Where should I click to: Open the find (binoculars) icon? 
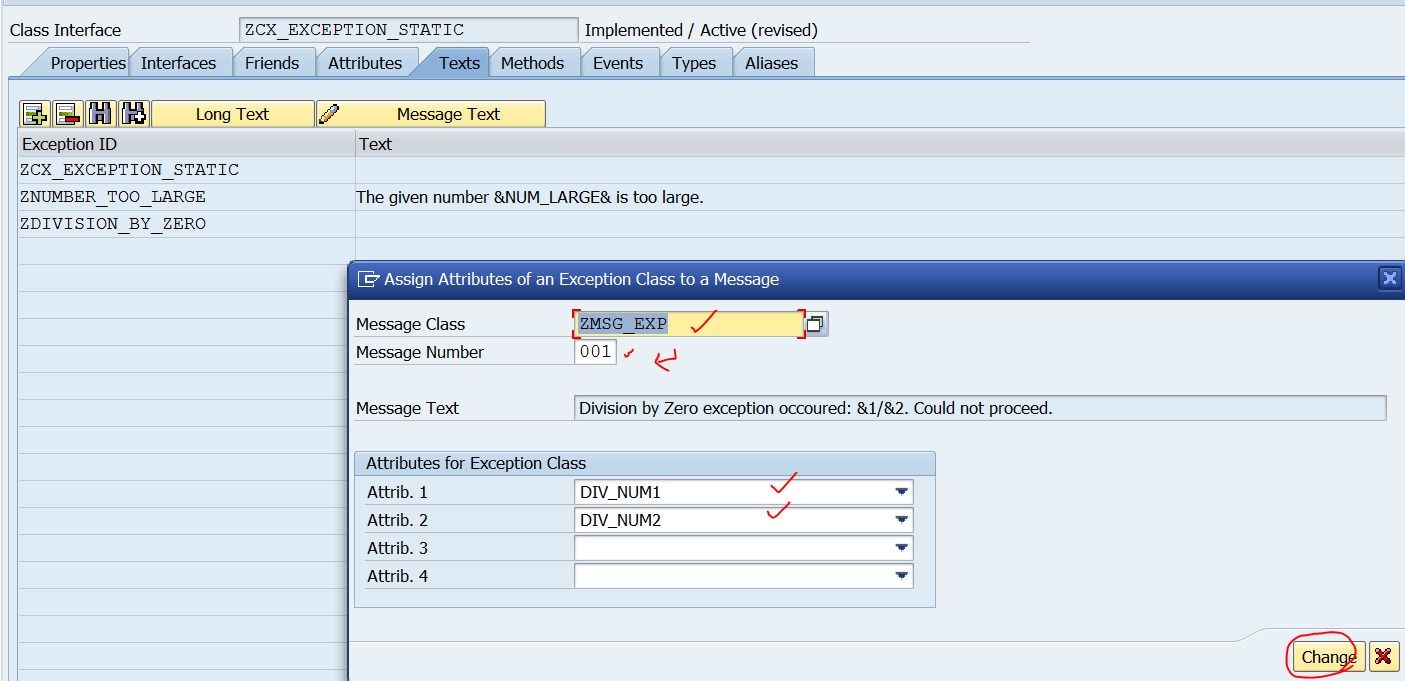[100, 113]
